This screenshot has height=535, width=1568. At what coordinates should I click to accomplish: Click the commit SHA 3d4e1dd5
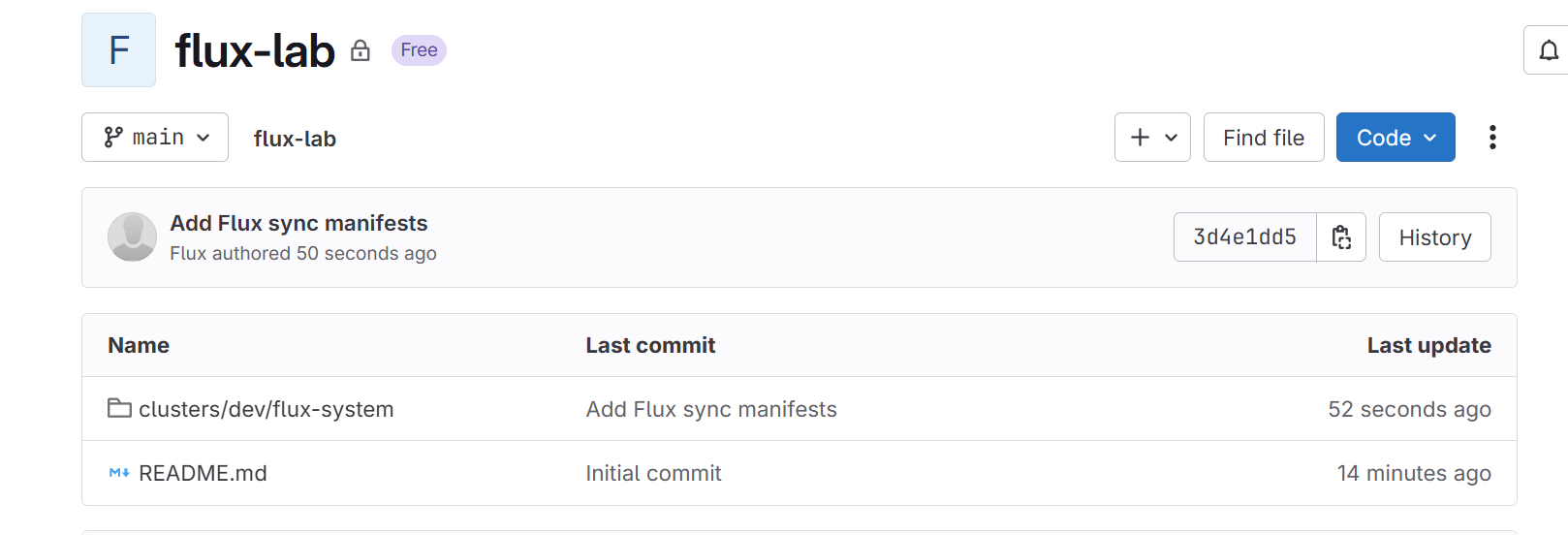(1244, 237)
